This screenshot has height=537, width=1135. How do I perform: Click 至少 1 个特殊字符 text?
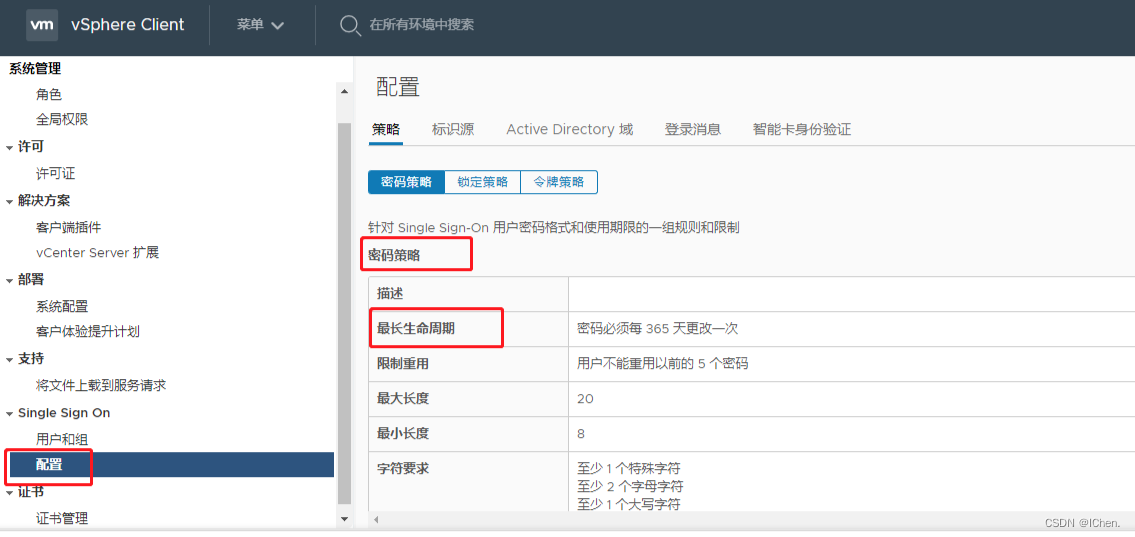[629, 468]
